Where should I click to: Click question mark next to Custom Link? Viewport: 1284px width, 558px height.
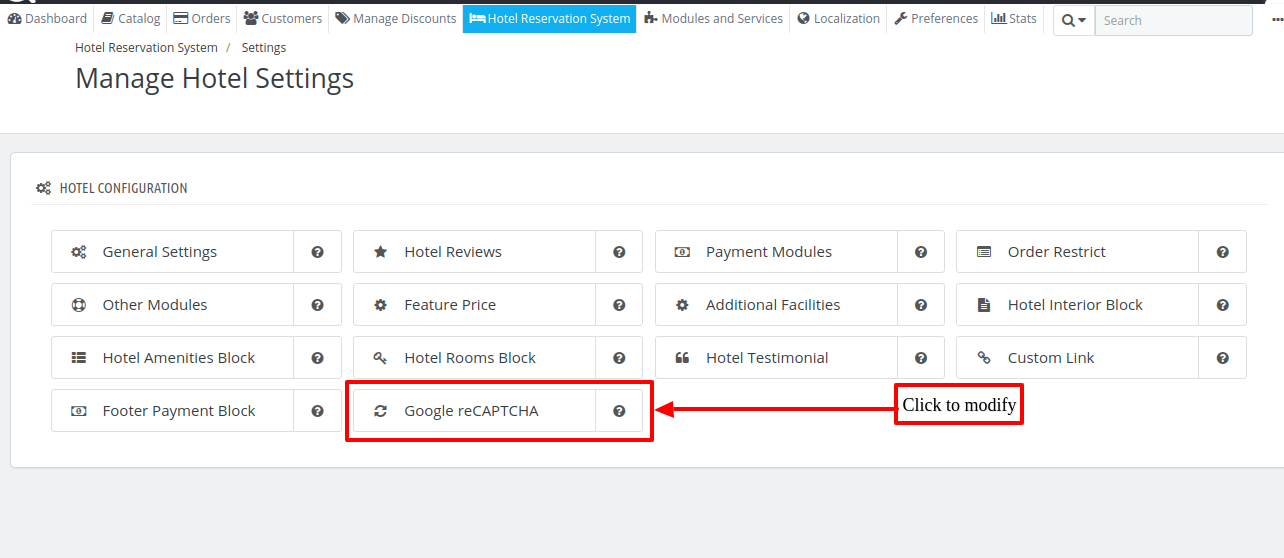point(1222,358)
